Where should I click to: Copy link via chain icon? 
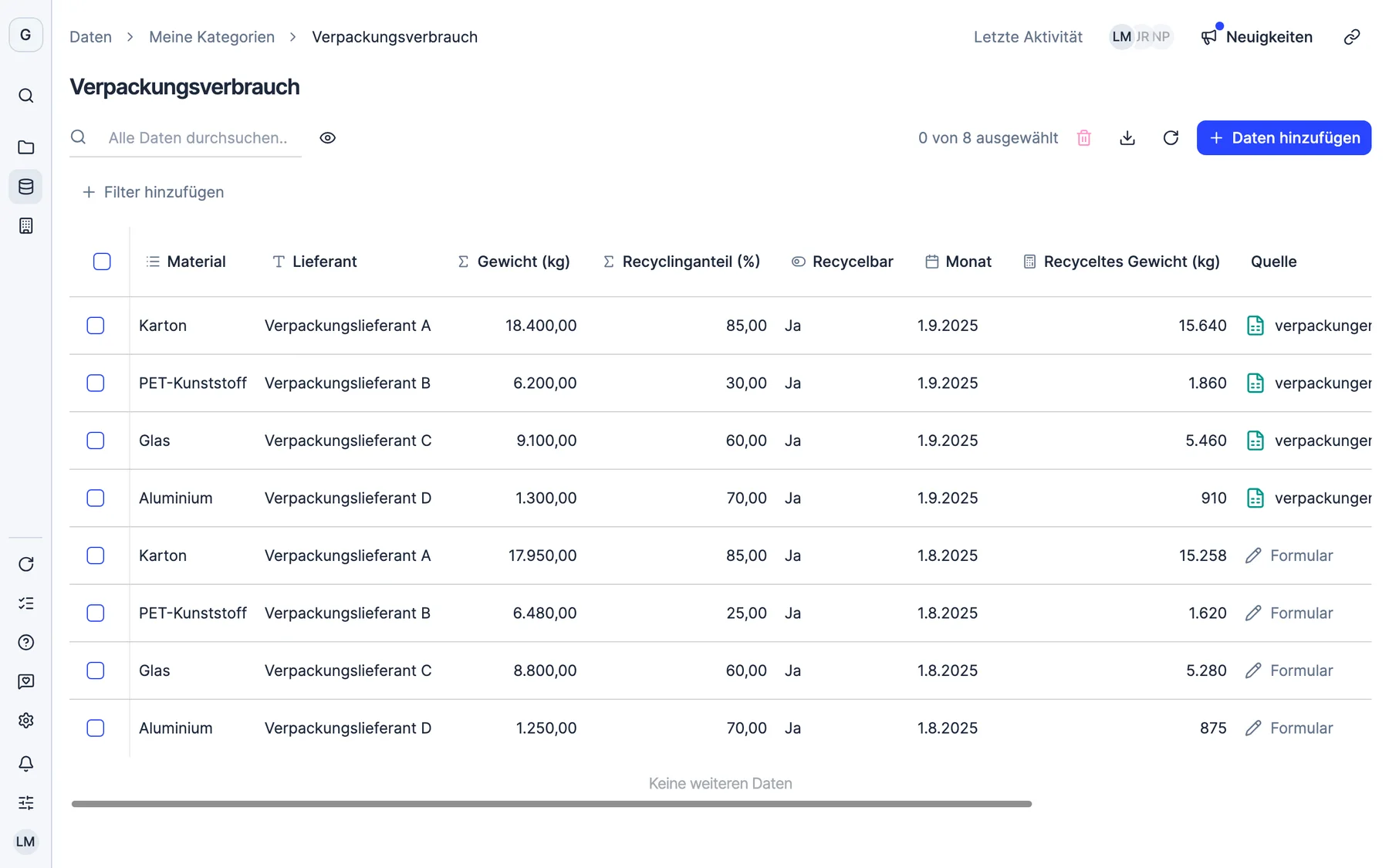pos(1352,37)
